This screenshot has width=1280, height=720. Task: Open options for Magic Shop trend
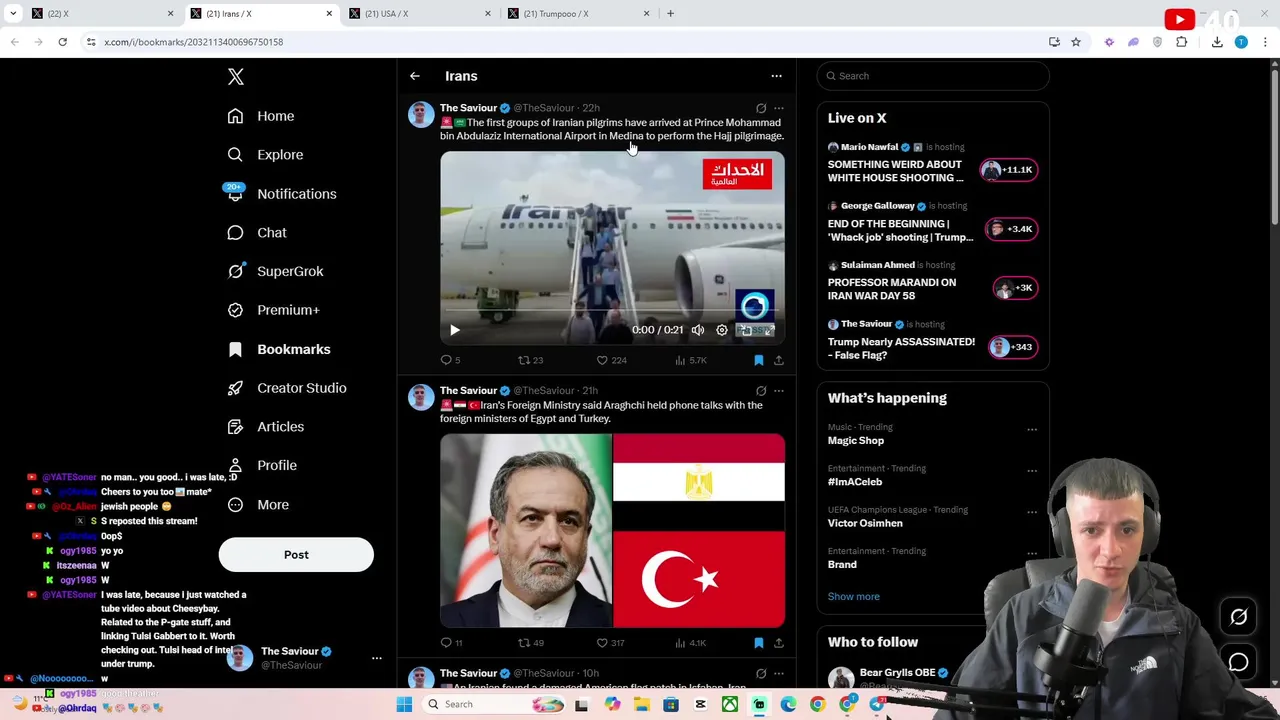coord(1032,430)
